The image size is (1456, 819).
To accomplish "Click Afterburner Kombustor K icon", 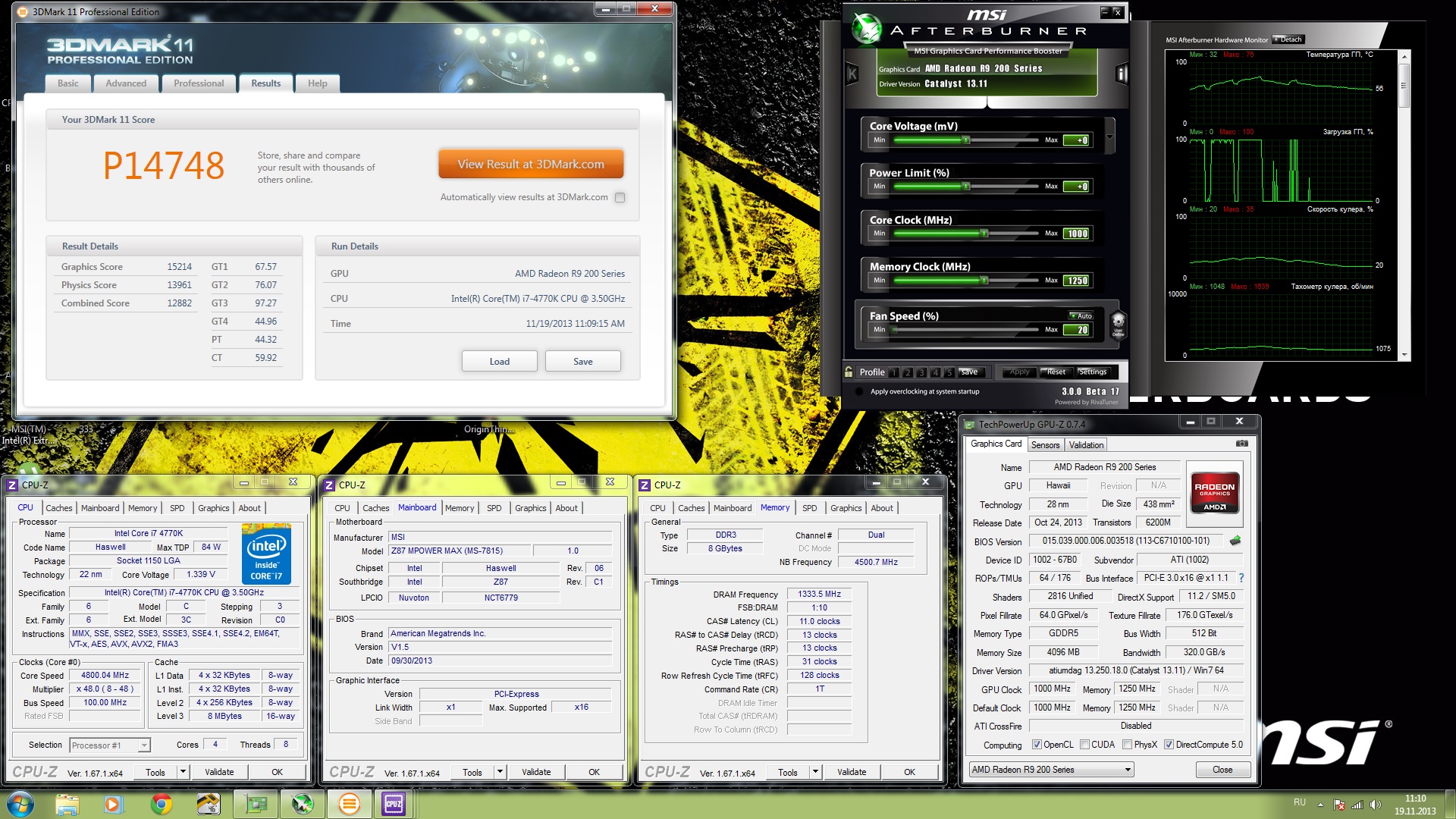I will [x=852, y=74].
